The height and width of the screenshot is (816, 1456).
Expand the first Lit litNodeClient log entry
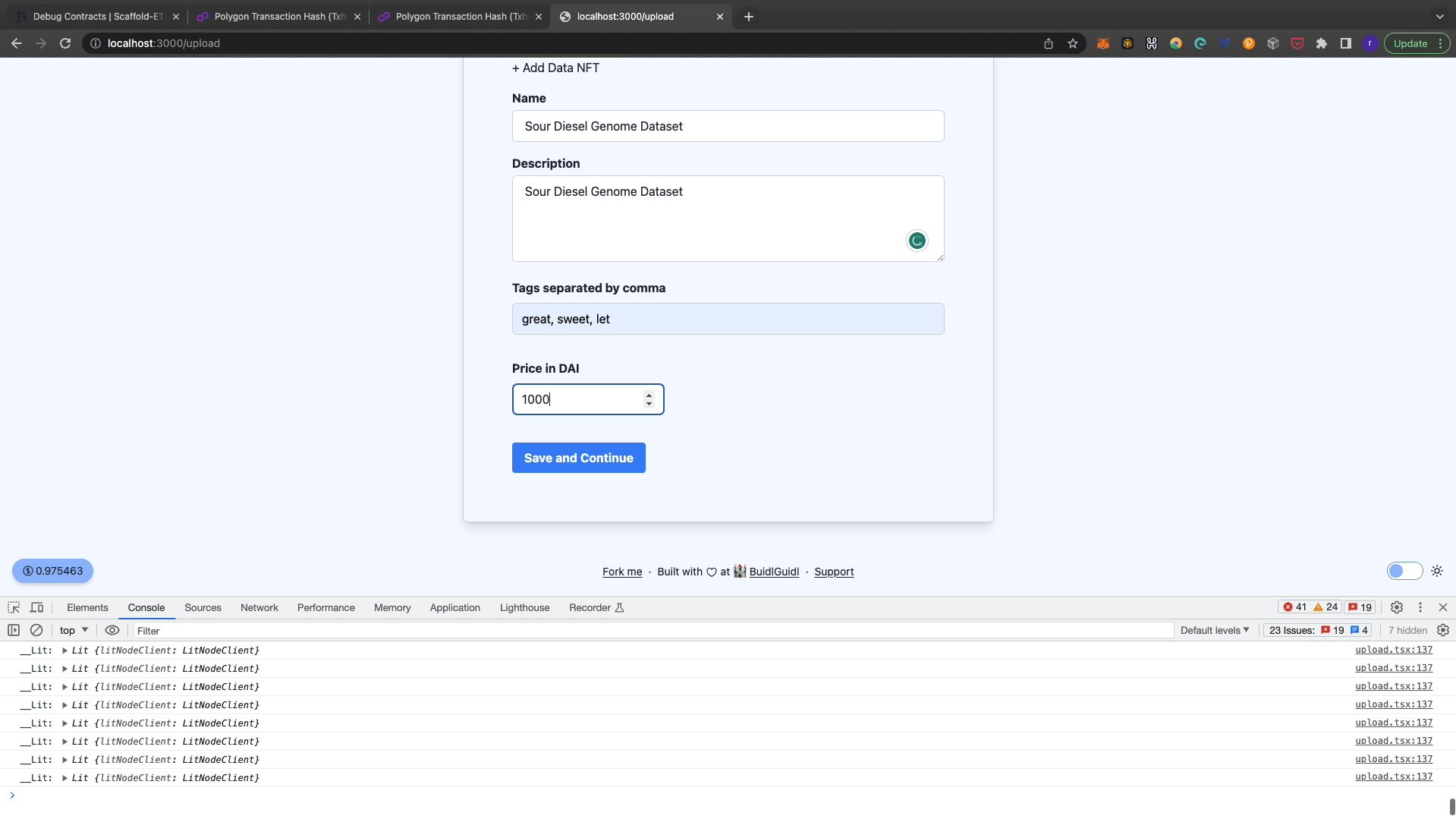pos(64,651)
